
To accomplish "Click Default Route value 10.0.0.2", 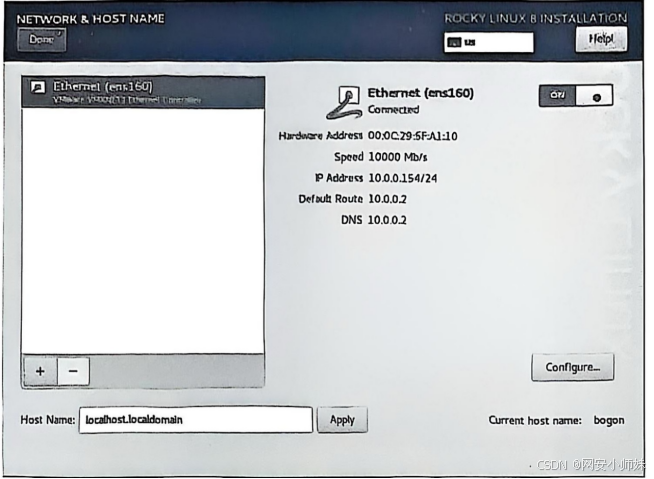I will point(387,199).
